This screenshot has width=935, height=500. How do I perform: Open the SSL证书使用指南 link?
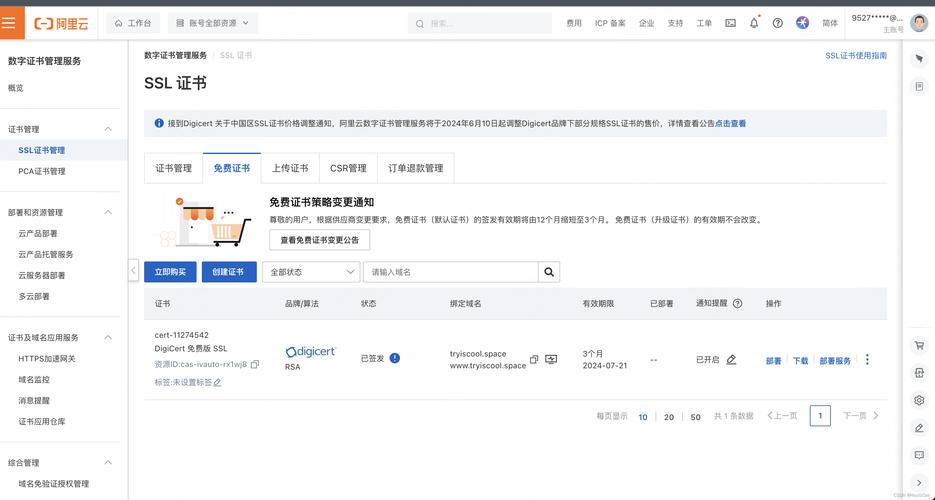[x=856, y=55]
